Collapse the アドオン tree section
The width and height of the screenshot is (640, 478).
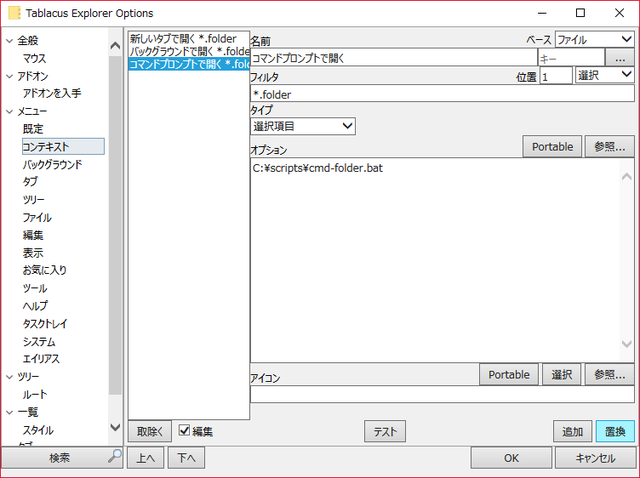pyautogui.click(x=9, y=76)
